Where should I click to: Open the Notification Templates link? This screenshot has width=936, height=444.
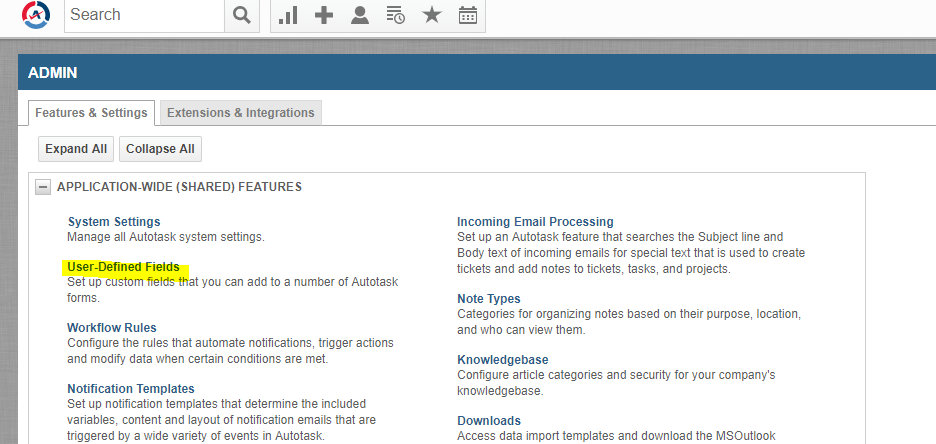pyautogui.click(x=131, y=389)
